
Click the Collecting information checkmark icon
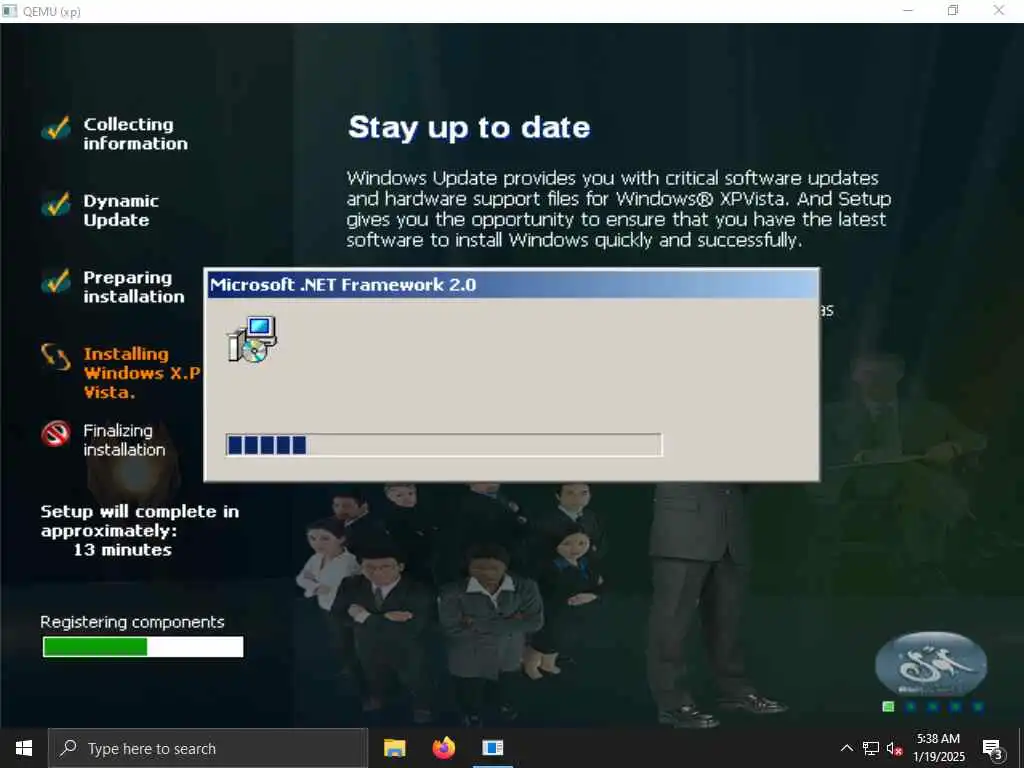tap(56, 129)
